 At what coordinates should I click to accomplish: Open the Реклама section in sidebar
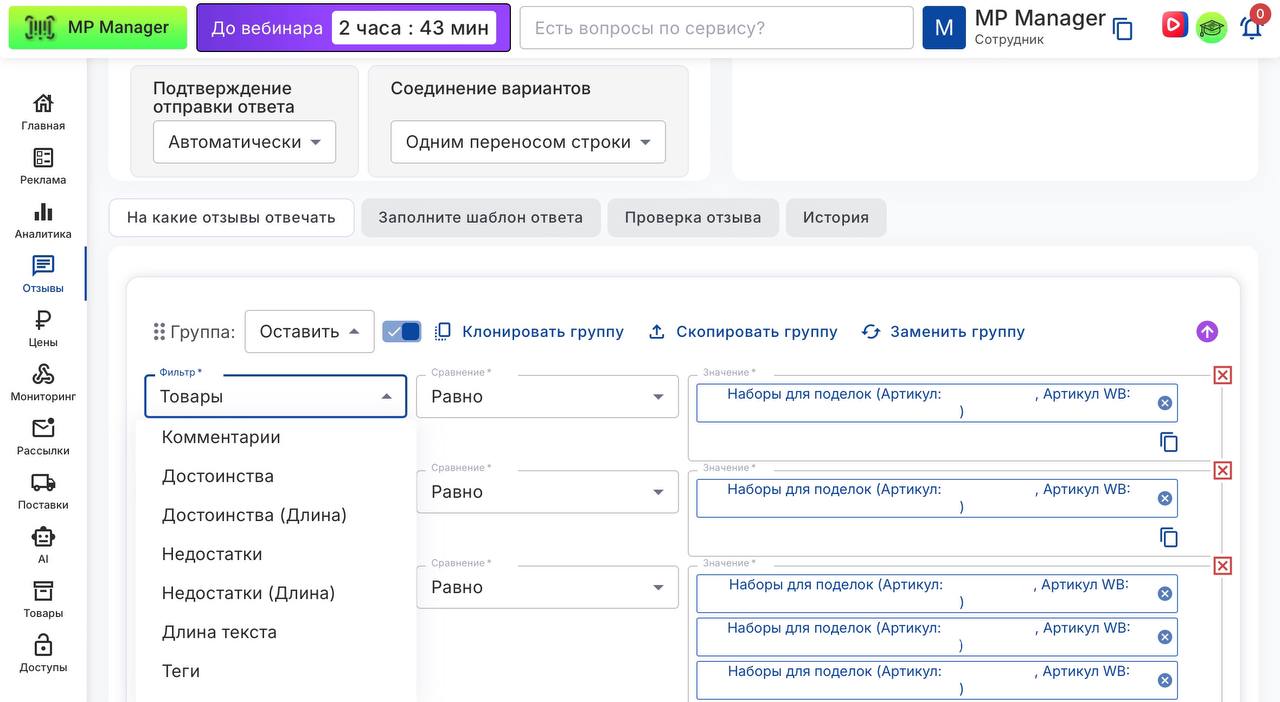[43, 166]
